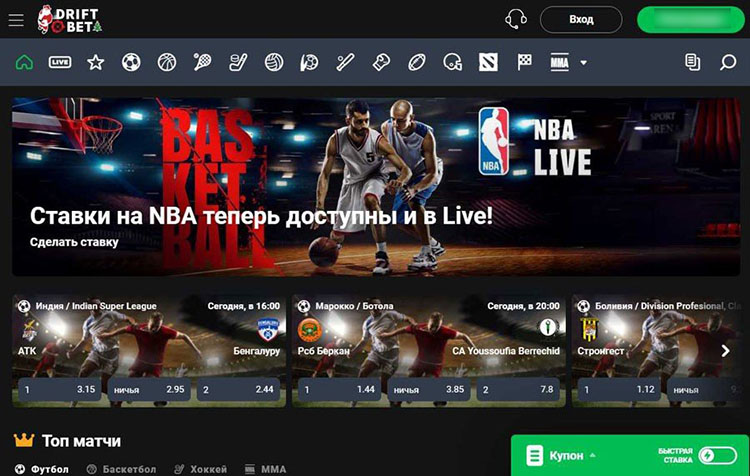750x476 pixels.
Task: Toggle Быстрая ставка quick bet switch
Action: (717, 455)
